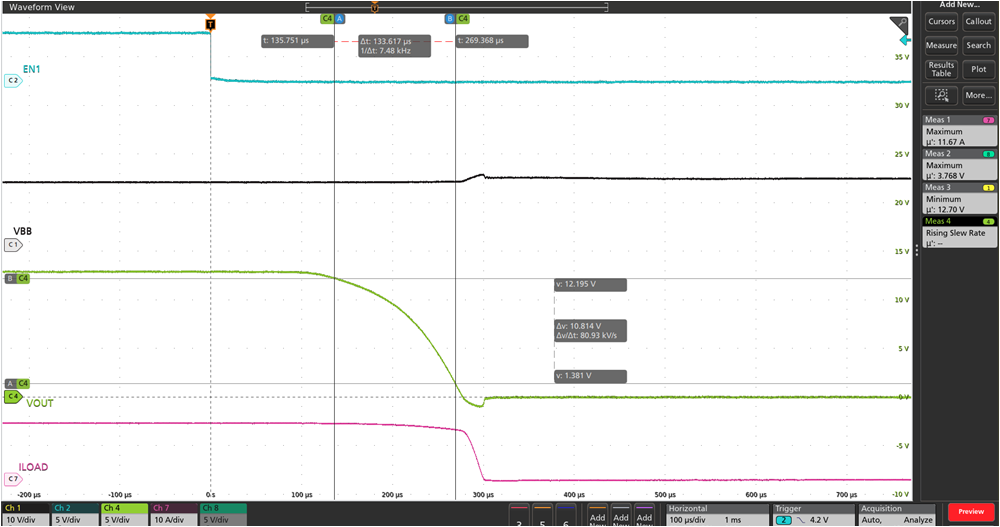Toggle the Ch 4 channel badge
1000x527 pixels.
(x=123, y=514)
